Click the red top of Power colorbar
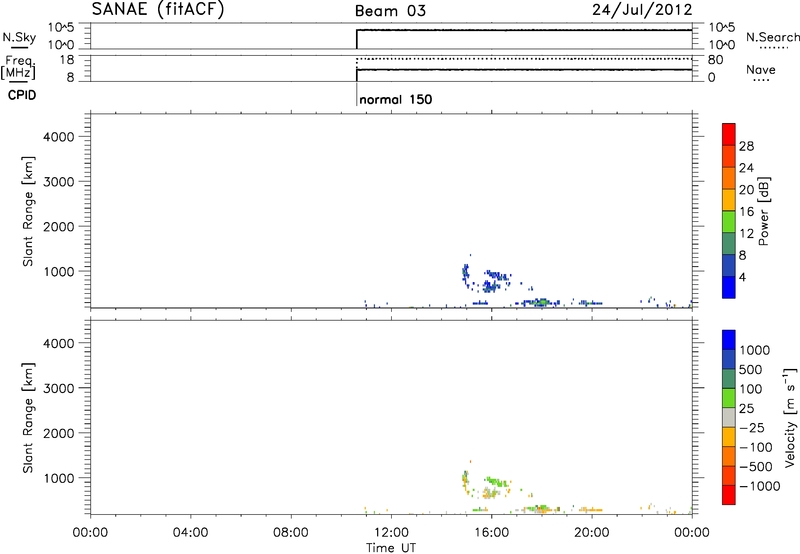Screen dimensions: 800x554 729,134
